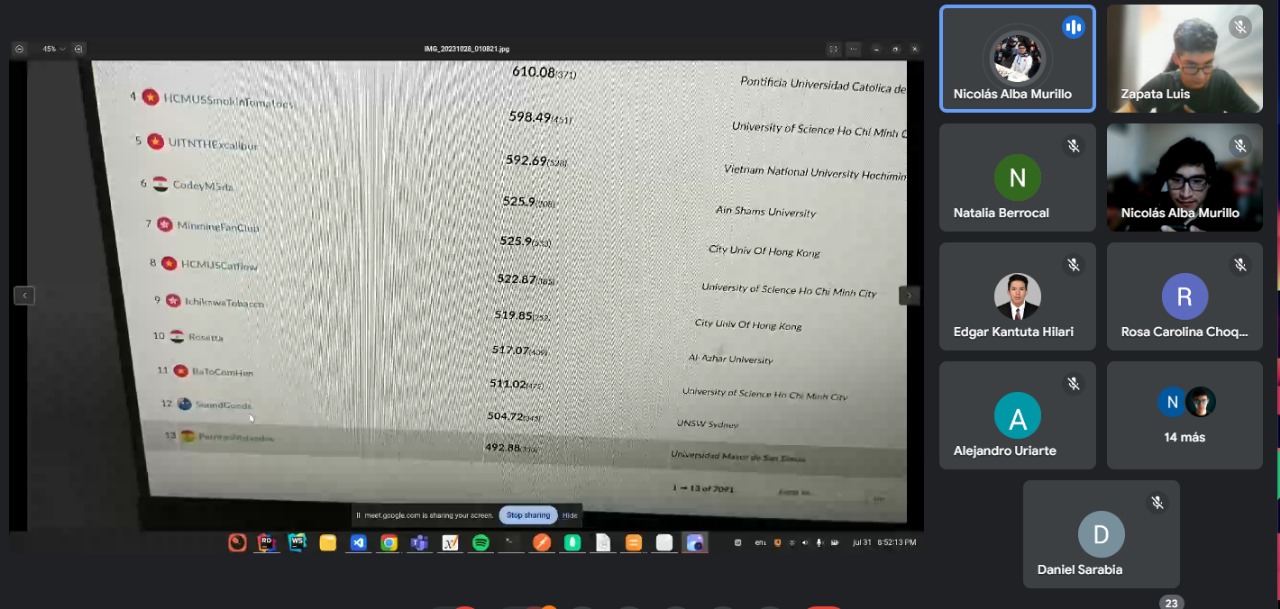Go to the previous image arrow

point(24,295)
